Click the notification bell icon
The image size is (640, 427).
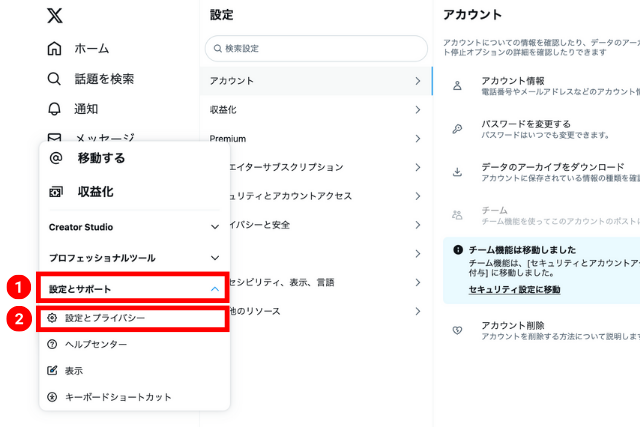(54, 109)
